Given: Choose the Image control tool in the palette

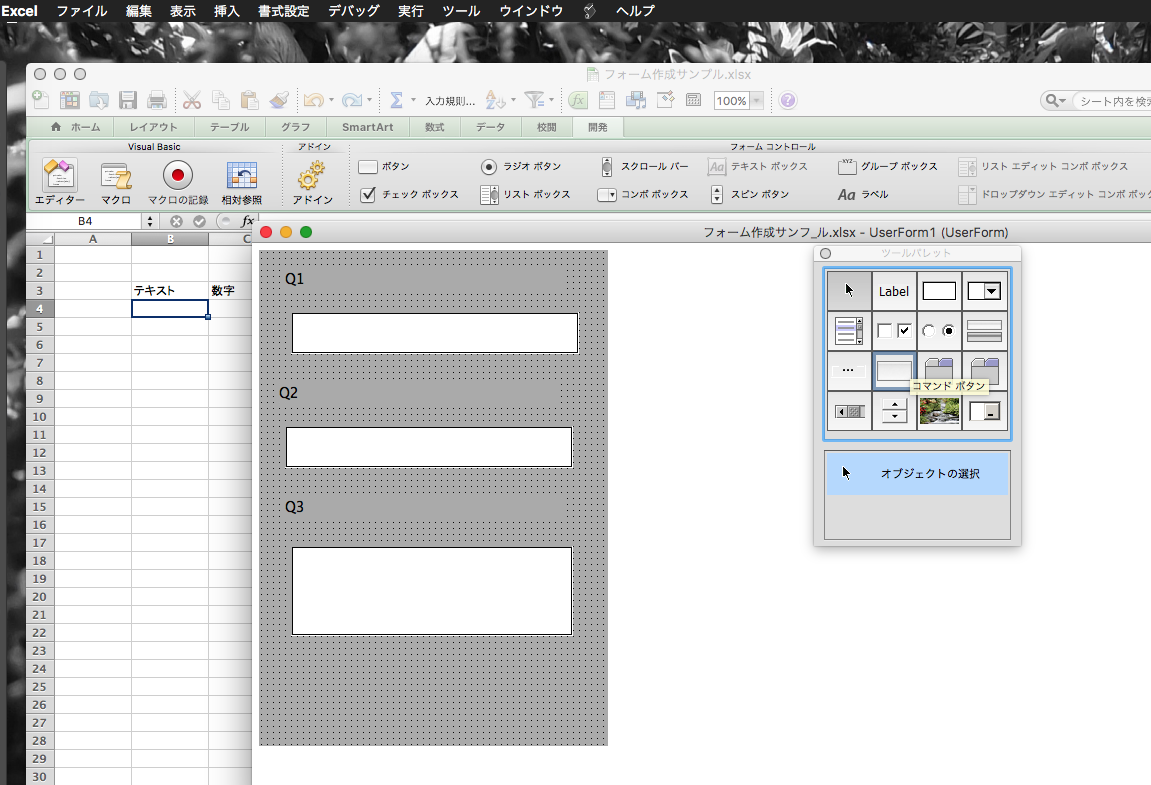Looking at the screenshot, I should [939, 411].
